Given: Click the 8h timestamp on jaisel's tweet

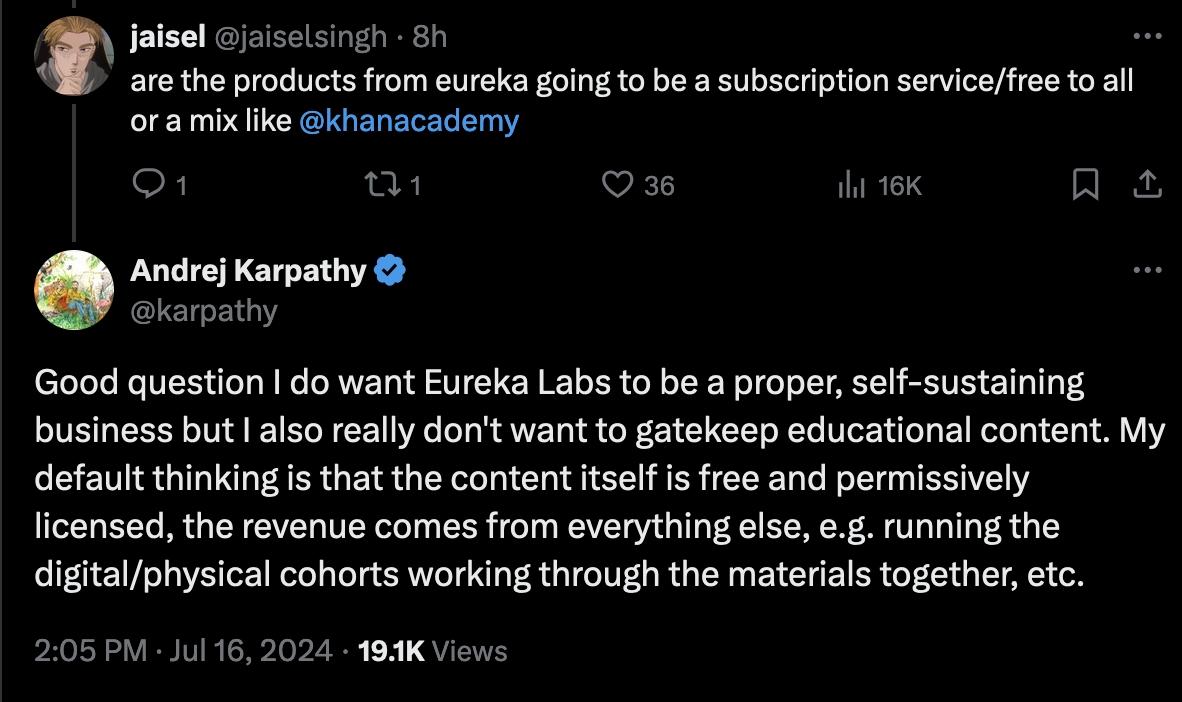Looking at the screenshot, I should pos(430,37).
